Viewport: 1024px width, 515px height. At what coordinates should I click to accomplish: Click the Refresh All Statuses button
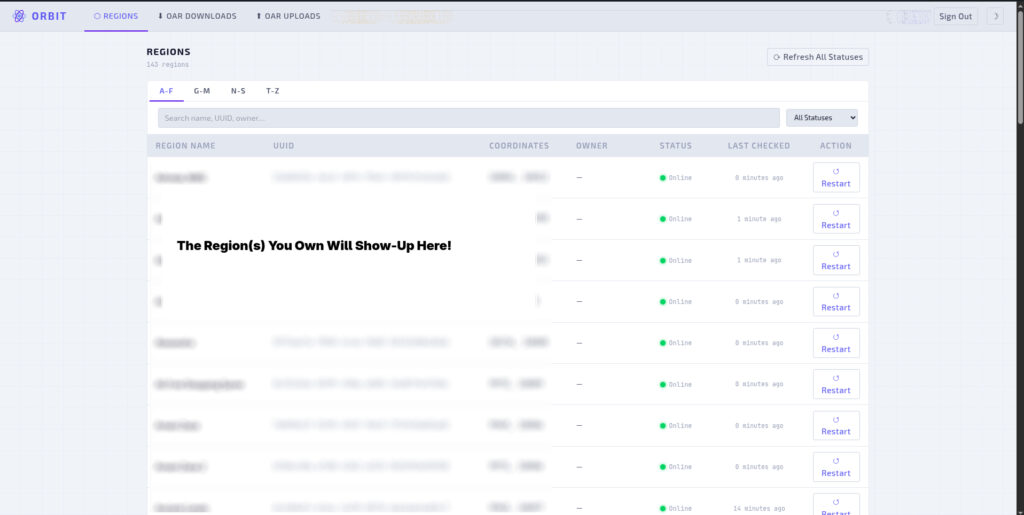[817, 57]
